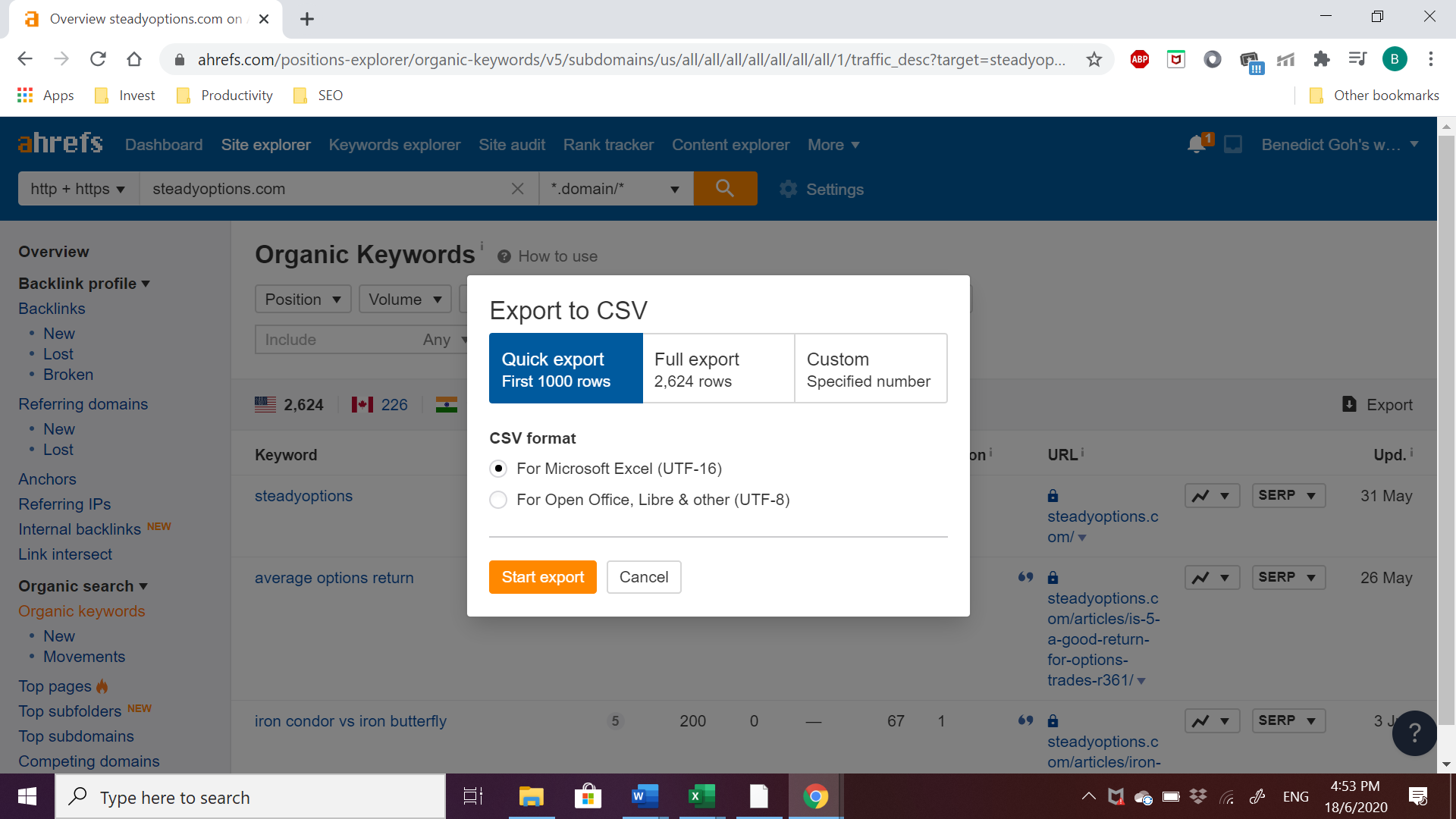Open Rank tracker
The image size is (1456, 819).
[x=608, y=145]
